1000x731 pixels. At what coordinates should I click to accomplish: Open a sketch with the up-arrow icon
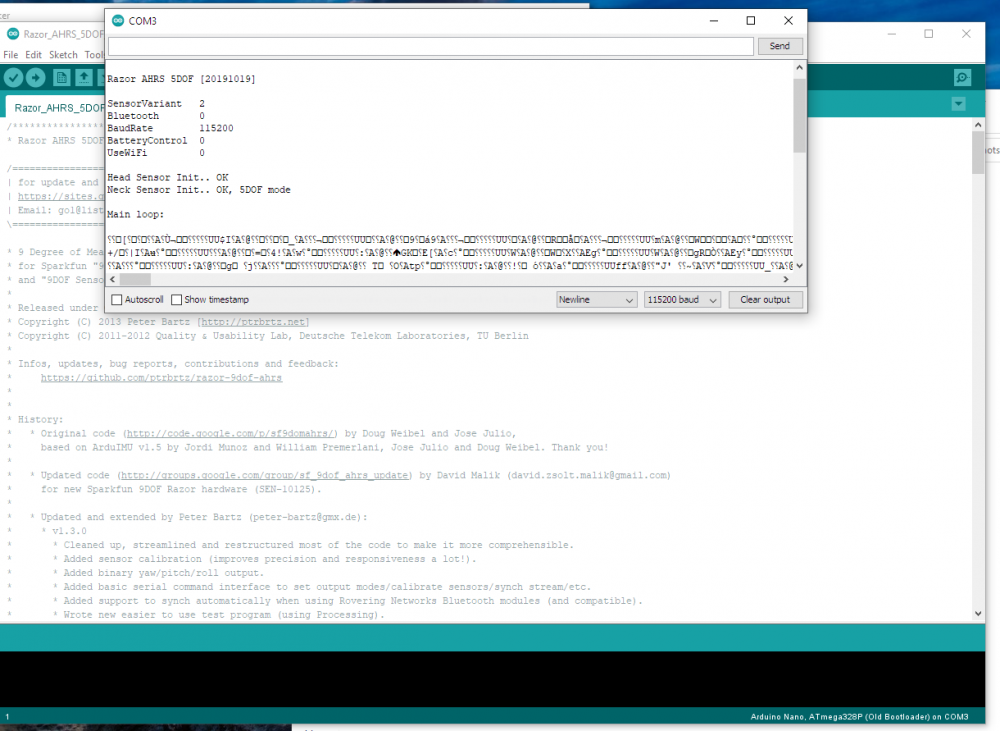click(85, 77)
